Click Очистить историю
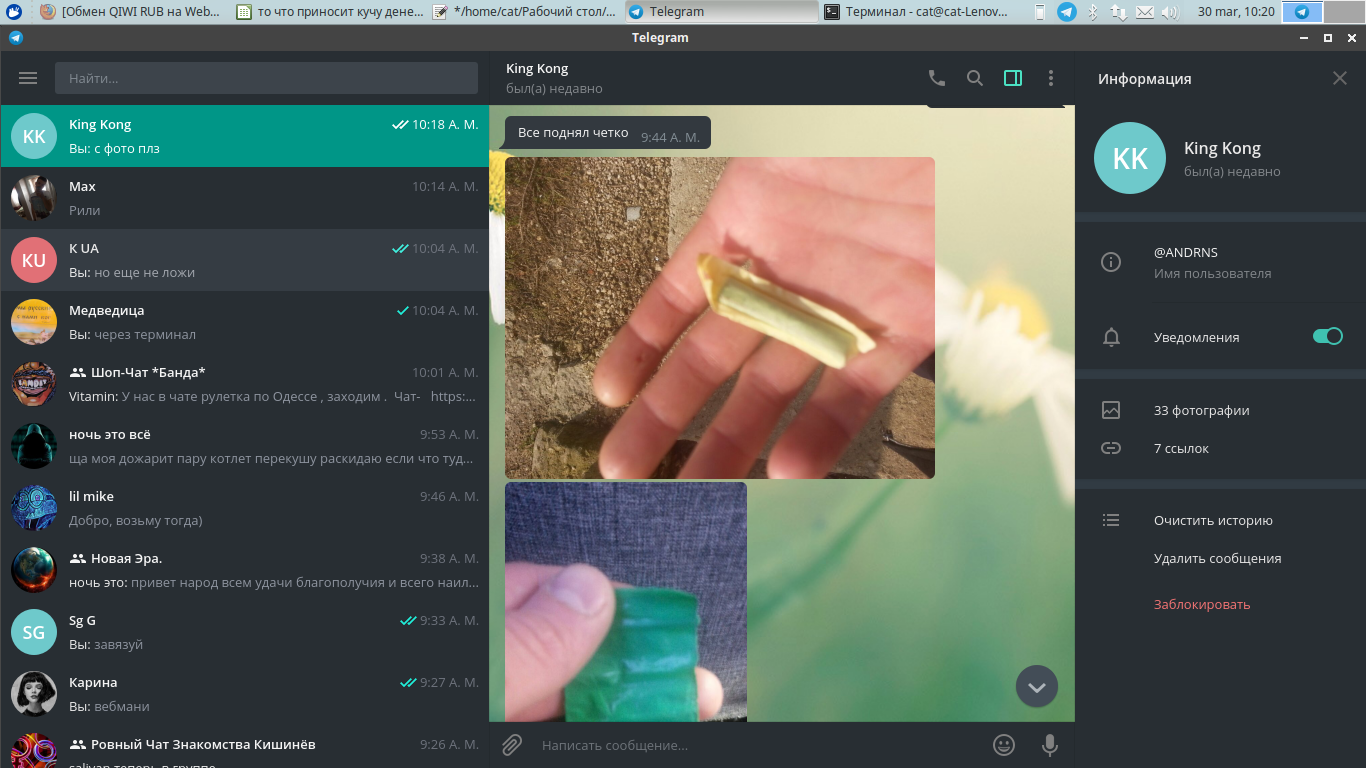 click(1212, 520)
